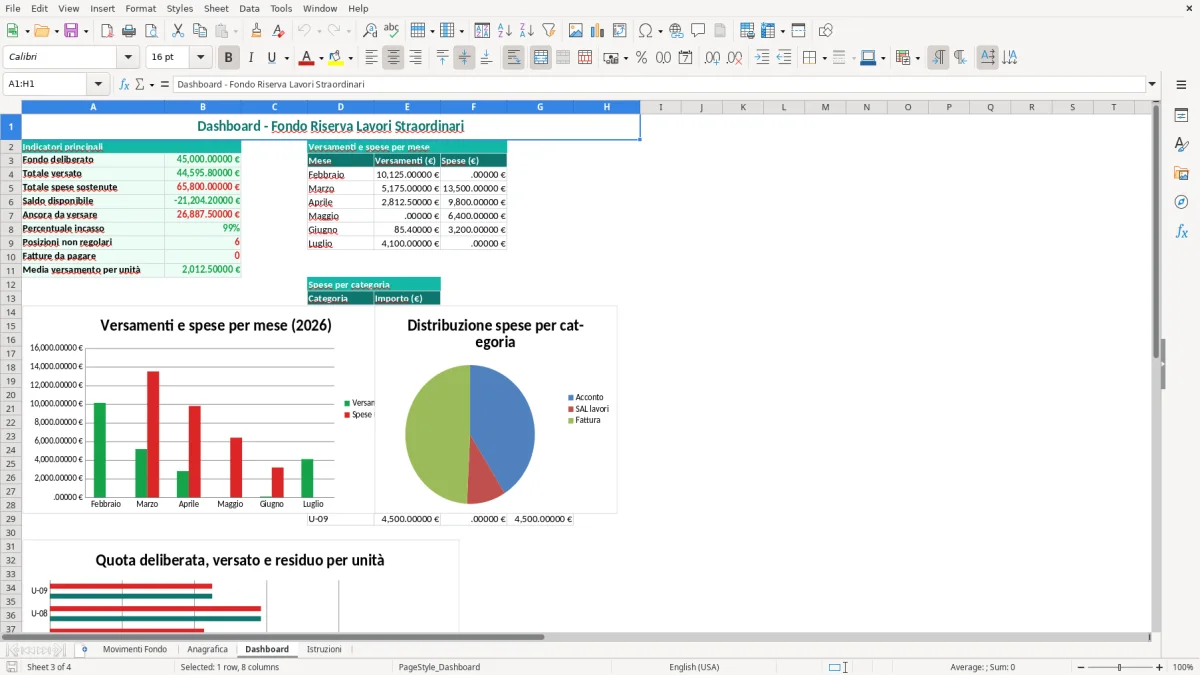Toggle bold formatting
Image resolution: width=1200 pixels, height=675 pixels.
(228, 58)
